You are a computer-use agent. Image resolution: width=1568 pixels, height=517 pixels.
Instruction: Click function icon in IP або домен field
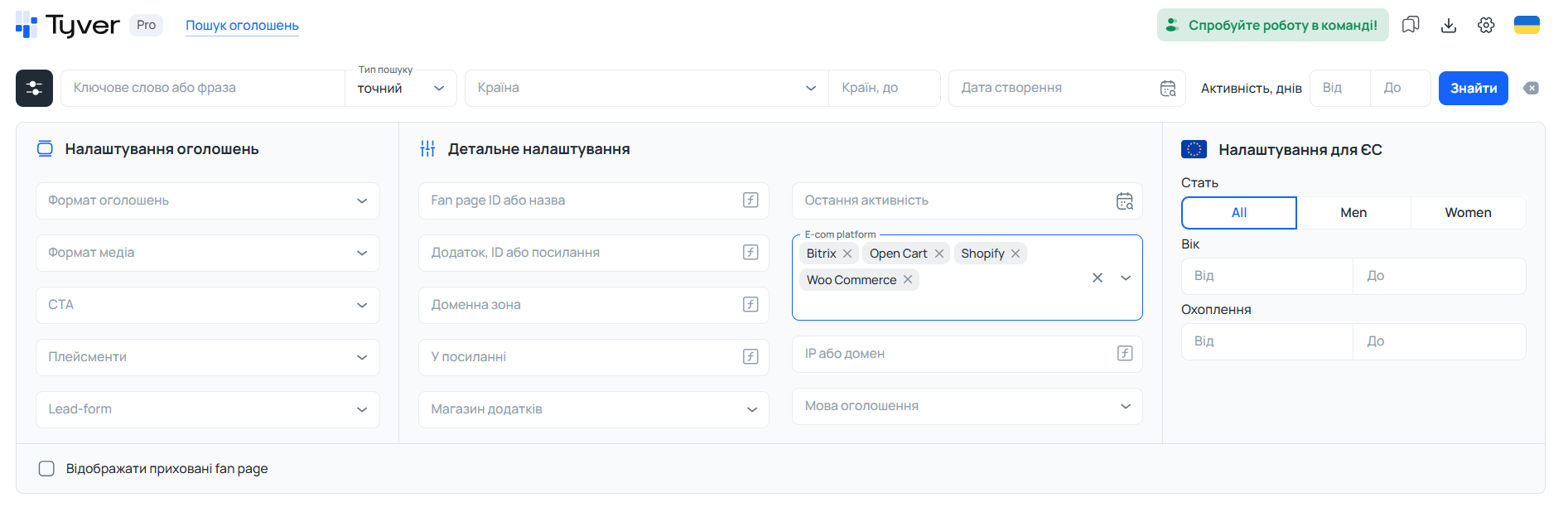point(1125,353)
